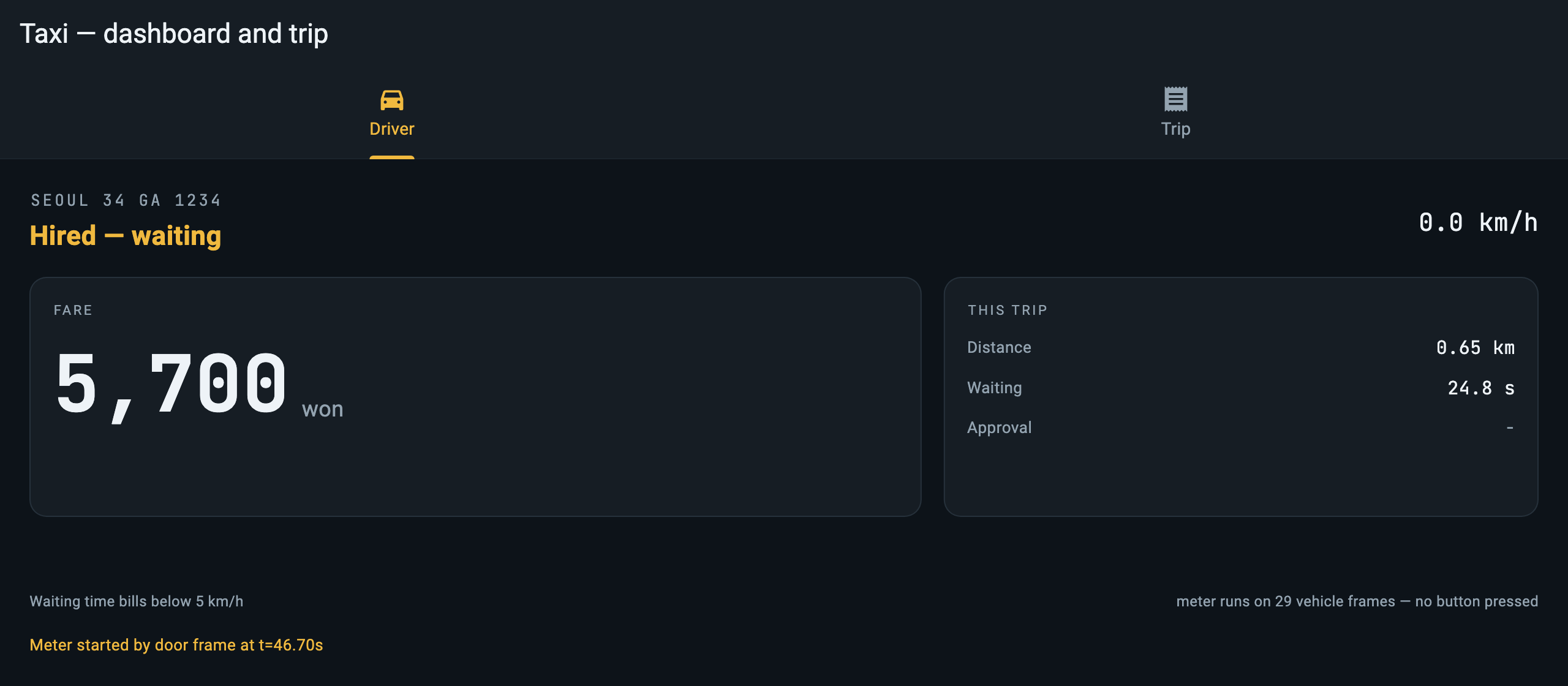Click the meter runs on 29 frames note
1568x686 pixels.
tap(1357, 601)
